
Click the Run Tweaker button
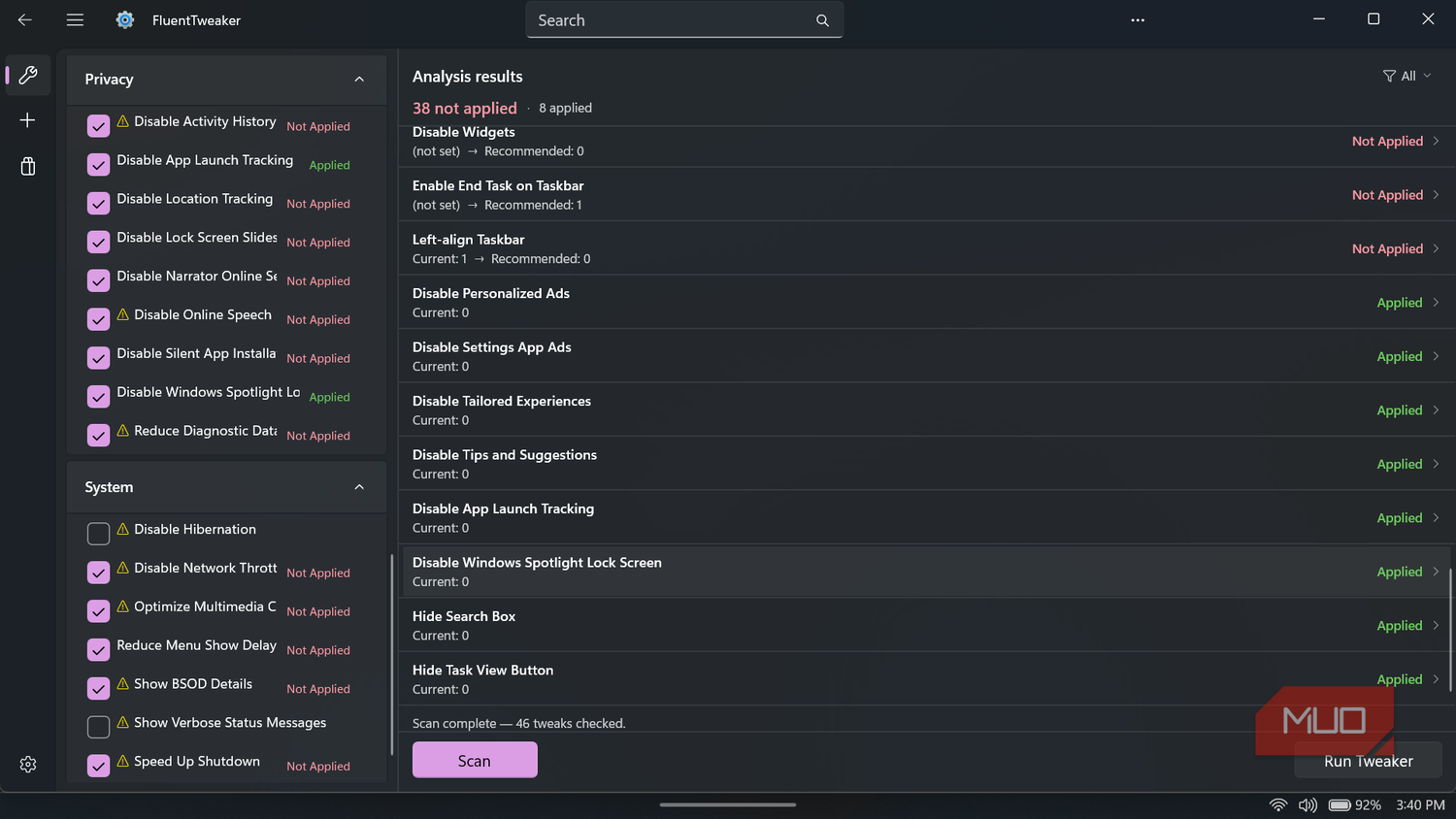click(x=1368, y=761)
